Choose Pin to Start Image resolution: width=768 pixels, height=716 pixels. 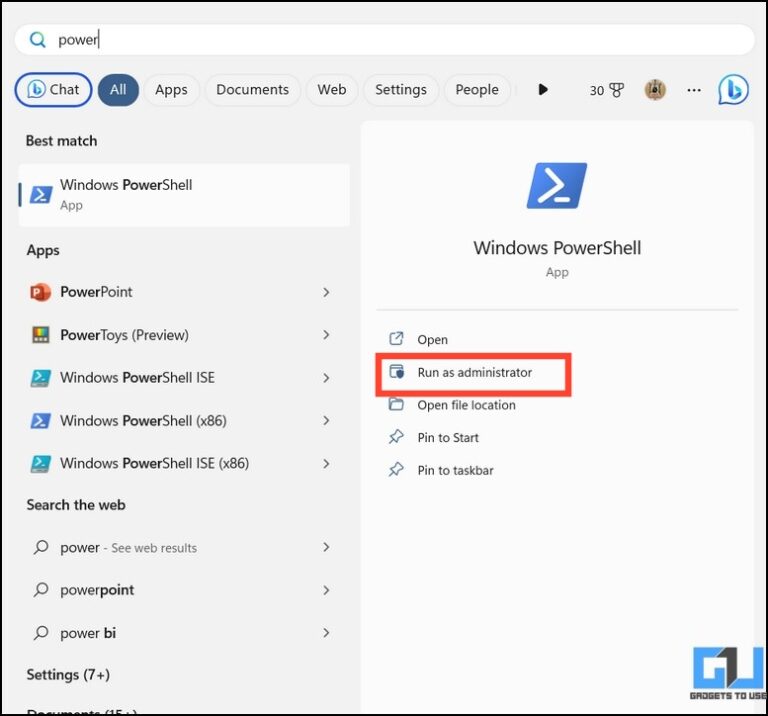(x=448, y=438)
